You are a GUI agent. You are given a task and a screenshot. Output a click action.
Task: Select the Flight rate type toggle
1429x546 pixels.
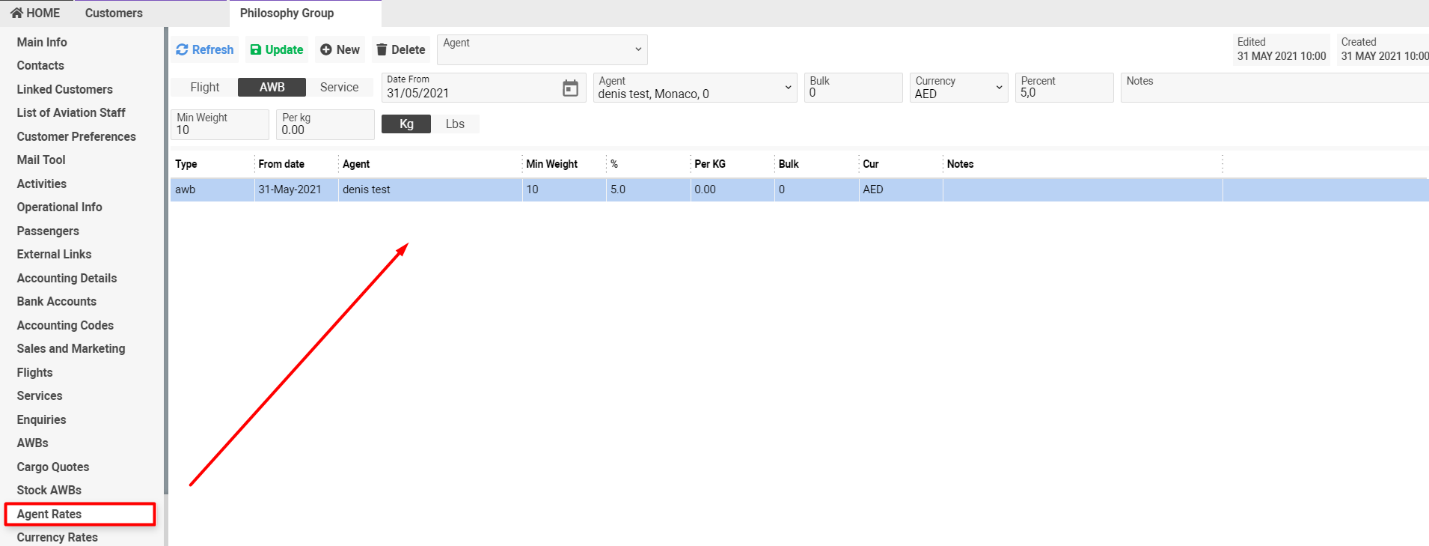205,87
